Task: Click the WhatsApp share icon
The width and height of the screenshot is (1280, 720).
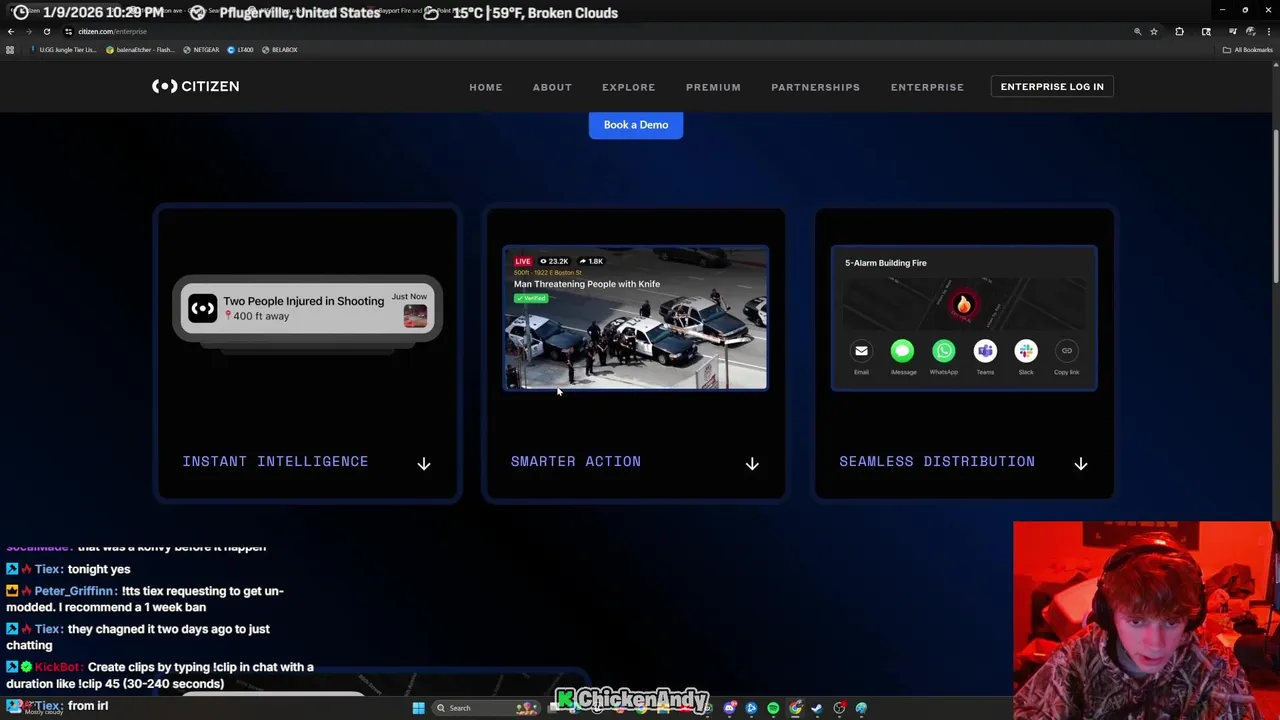Action: click(944, 351)
